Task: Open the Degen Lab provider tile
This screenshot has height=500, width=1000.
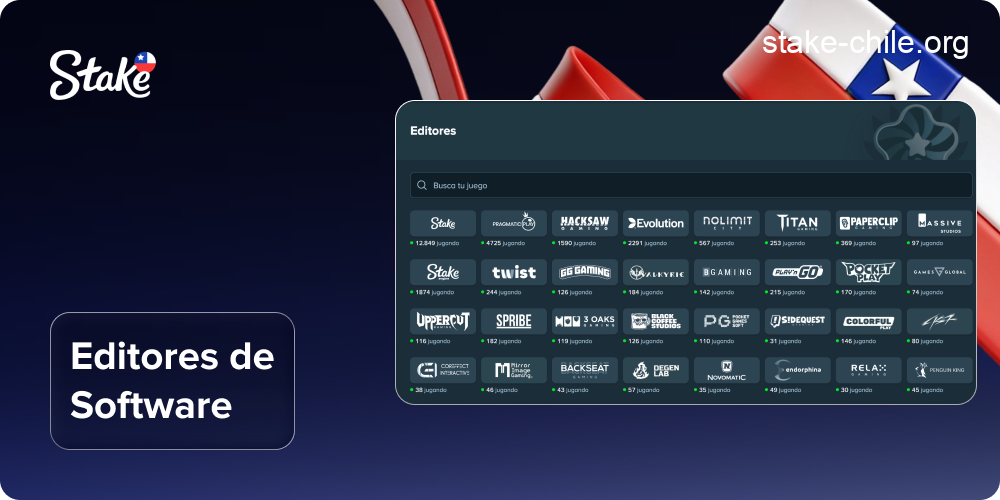Action: click(x=656, y=370)
